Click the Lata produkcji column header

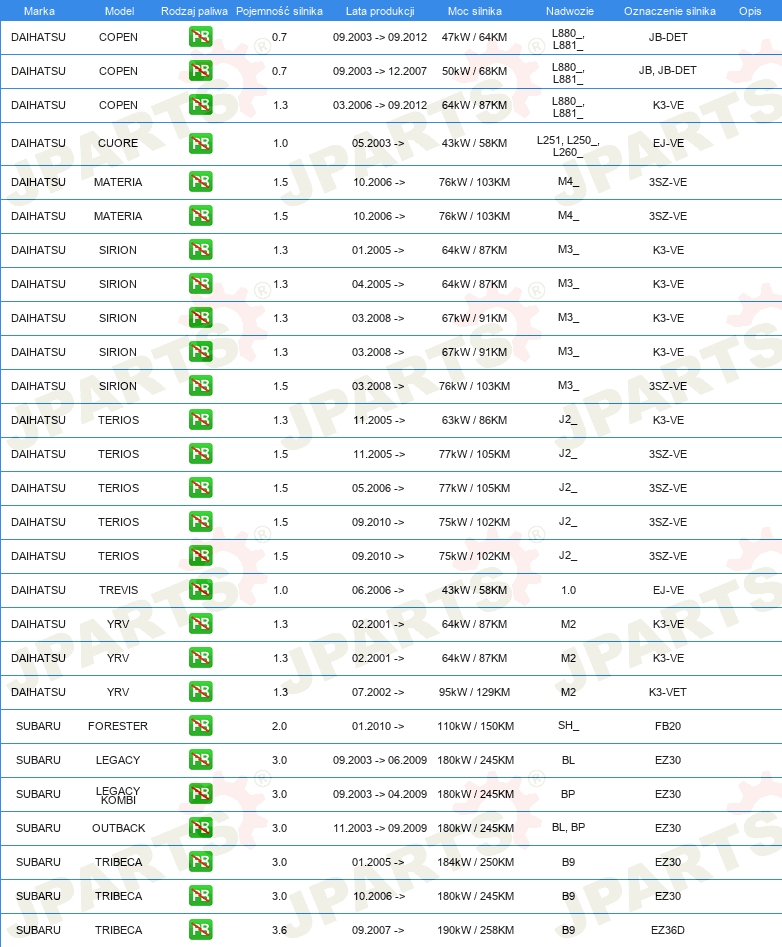tap(380, 11)
